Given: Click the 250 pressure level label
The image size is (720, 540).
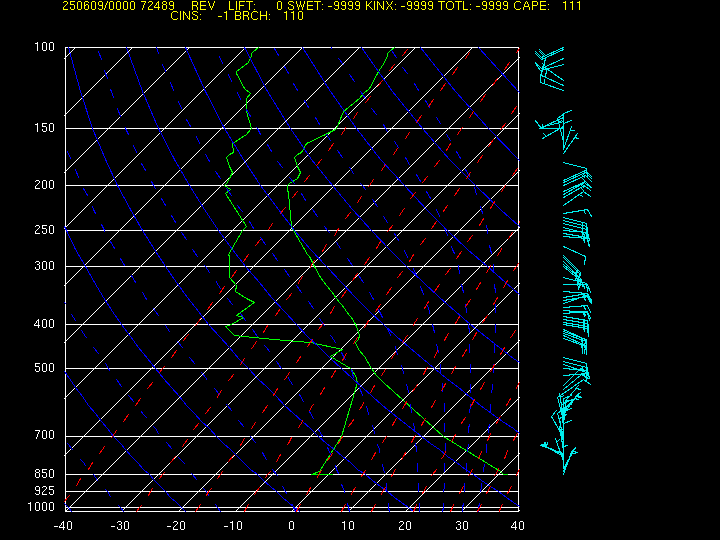Looking at the screenshot, I should pyautogui.click(x=45, y=230).
